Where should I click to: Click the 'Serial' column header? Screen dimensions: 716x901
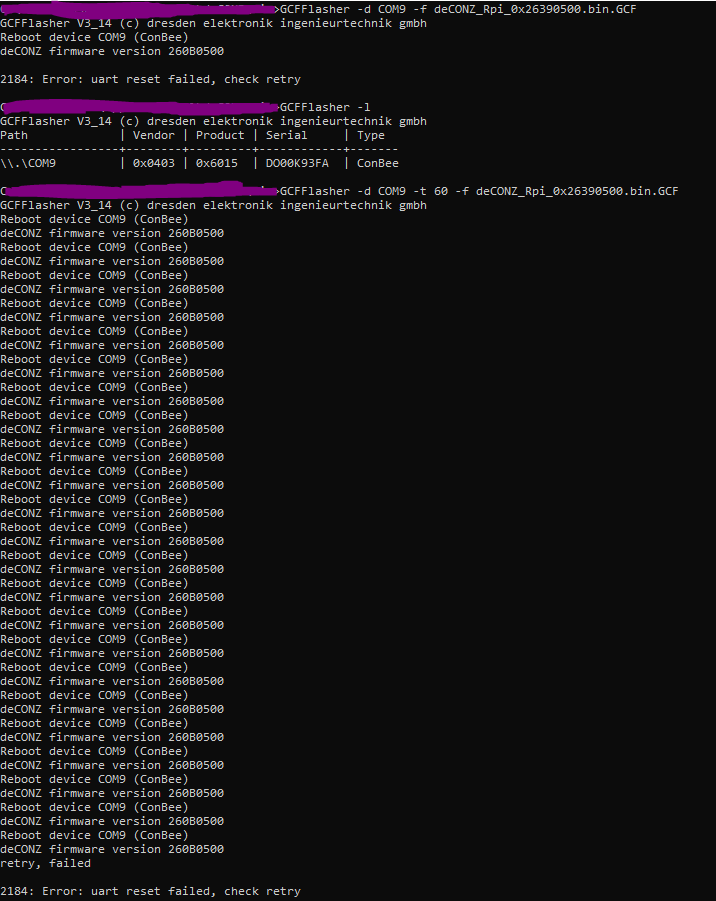click(286, 135)
